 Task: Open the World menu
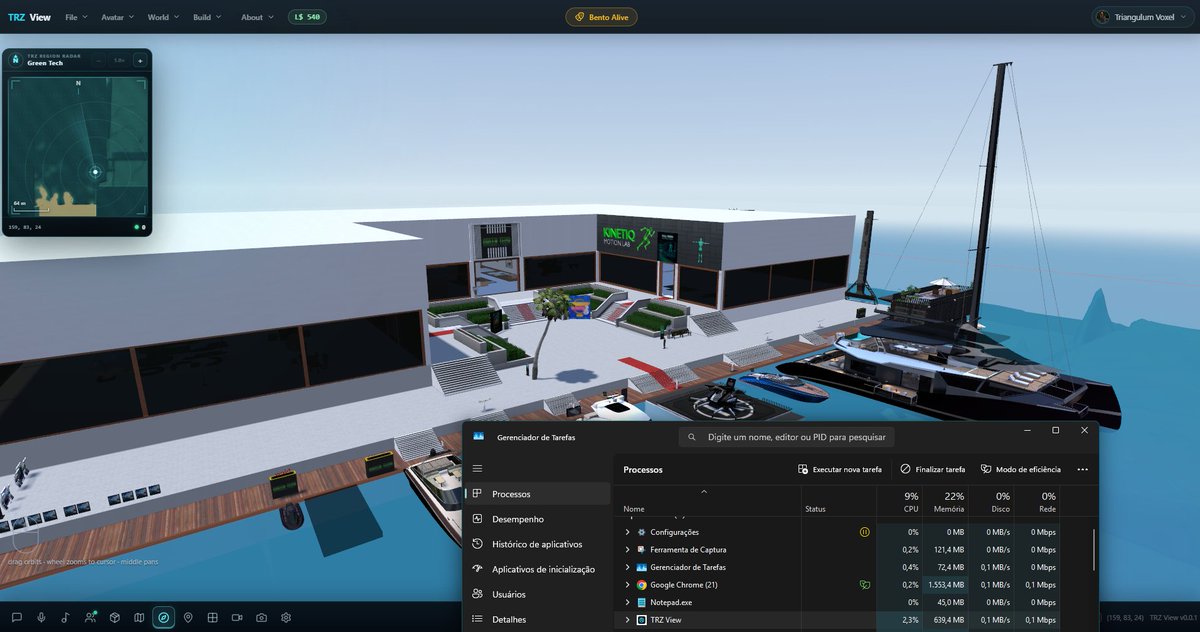[163, 17]
